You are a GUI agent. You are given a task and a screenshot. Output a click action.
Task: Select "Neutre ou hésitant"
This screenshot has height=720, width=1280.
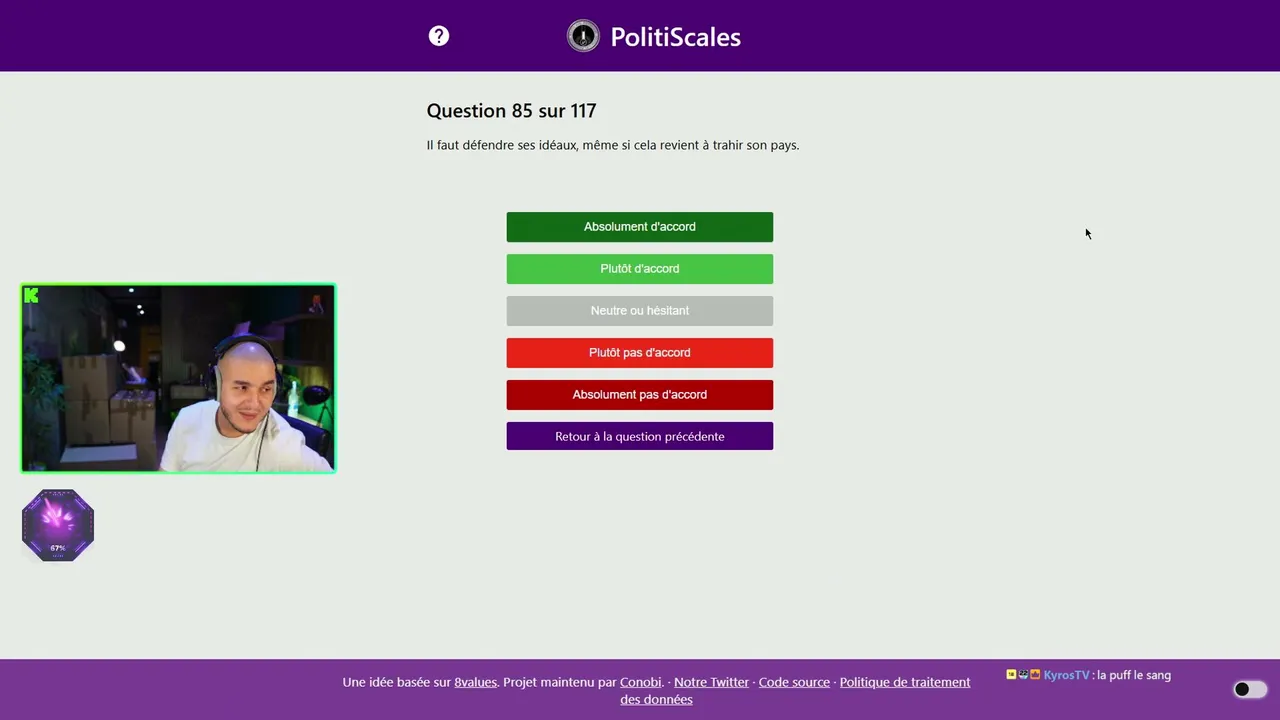click(640, 311)
